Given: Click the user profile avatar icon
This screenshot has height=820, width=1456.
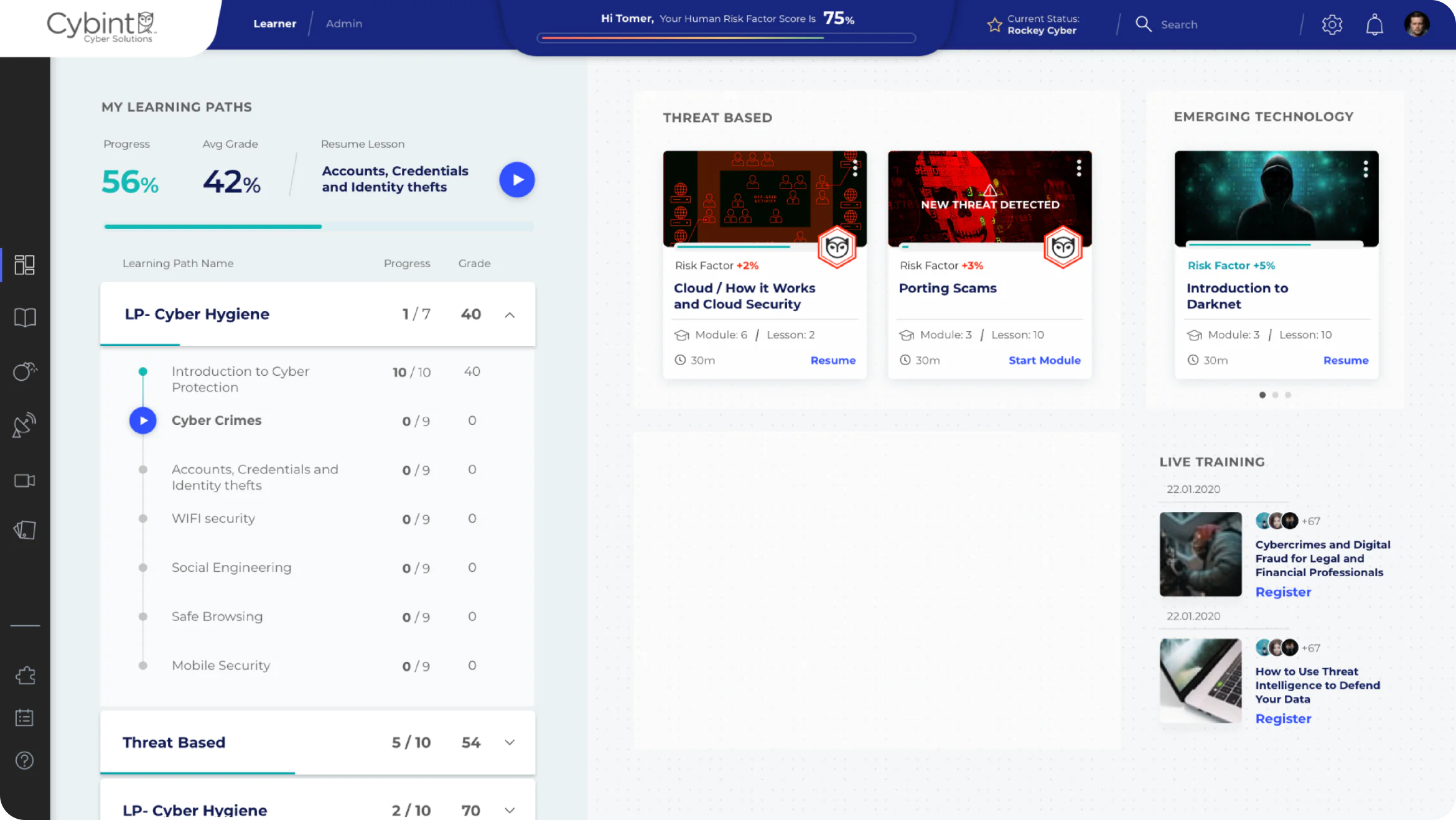Looking at the screenshot, I should [1418, 24].
